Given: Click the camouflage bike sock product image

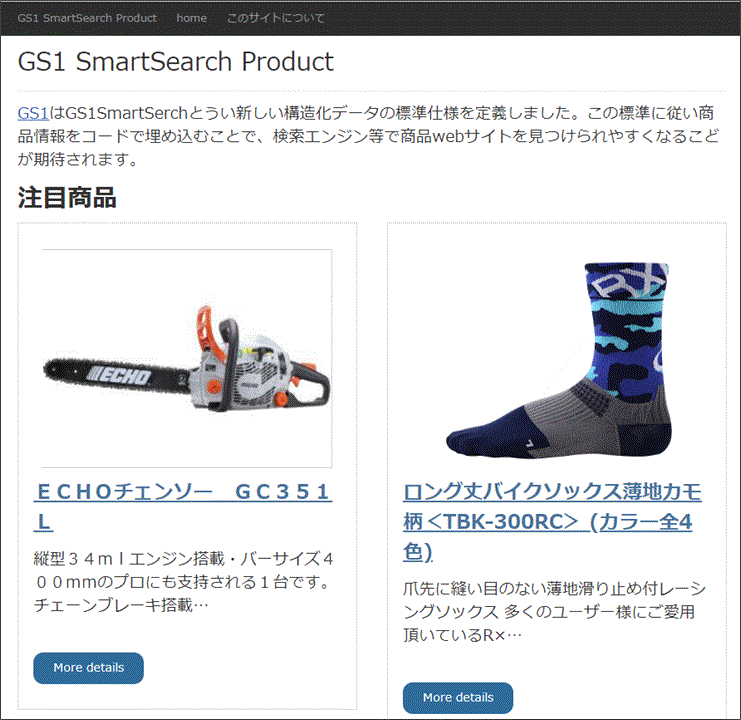Looking at the screenshot, I should [x=558, y=359].
